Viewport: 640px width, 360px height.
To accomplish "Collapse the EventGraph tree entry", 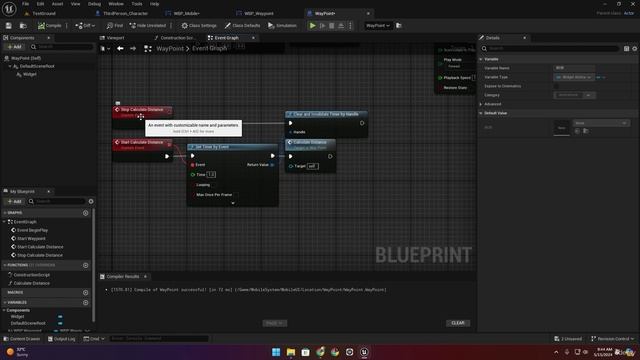I will pyautogui.click(x=4, y=222).
